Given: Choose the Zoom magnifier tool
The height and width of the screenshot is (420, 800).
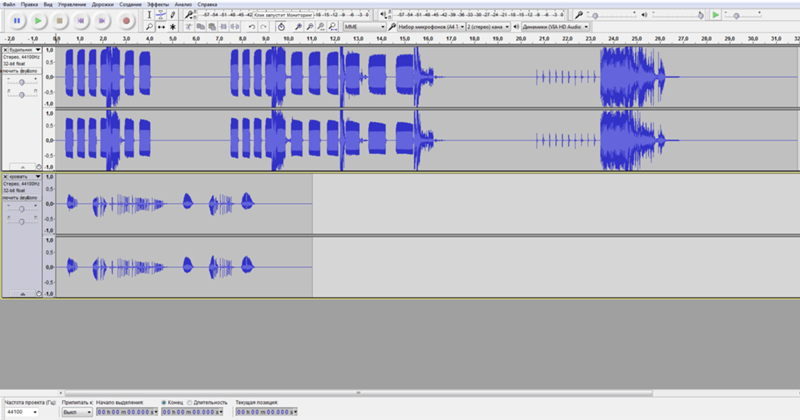Looking at the screenshot, I should point(150,26).
